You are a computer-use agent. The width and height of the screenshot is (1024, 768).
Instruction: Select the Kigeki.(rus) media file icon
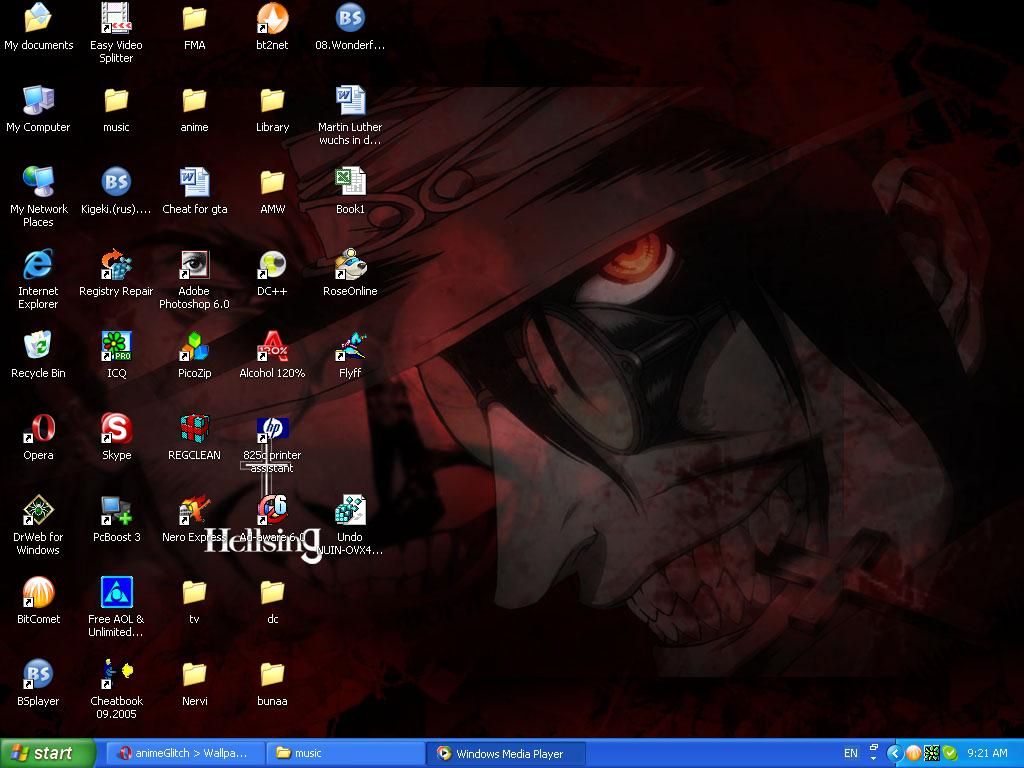pyautogui.click(x=116, y=182)
